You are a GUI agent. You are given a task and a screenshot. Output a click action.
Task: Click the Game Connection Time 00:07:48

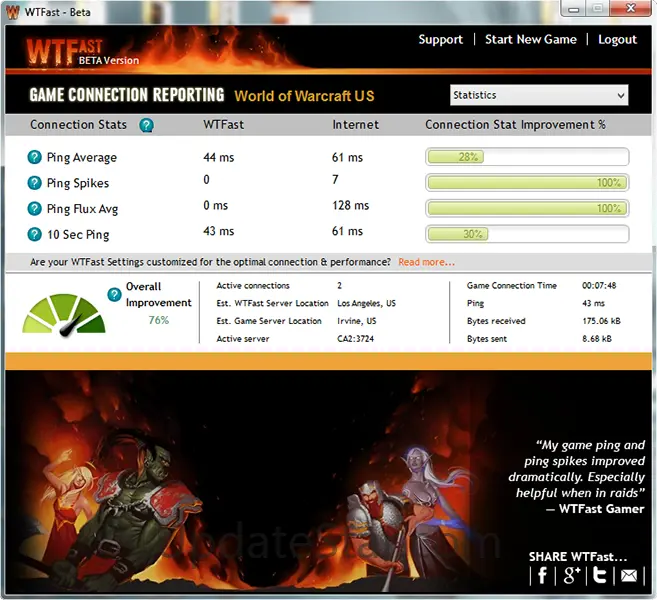(x=599, y=286)
